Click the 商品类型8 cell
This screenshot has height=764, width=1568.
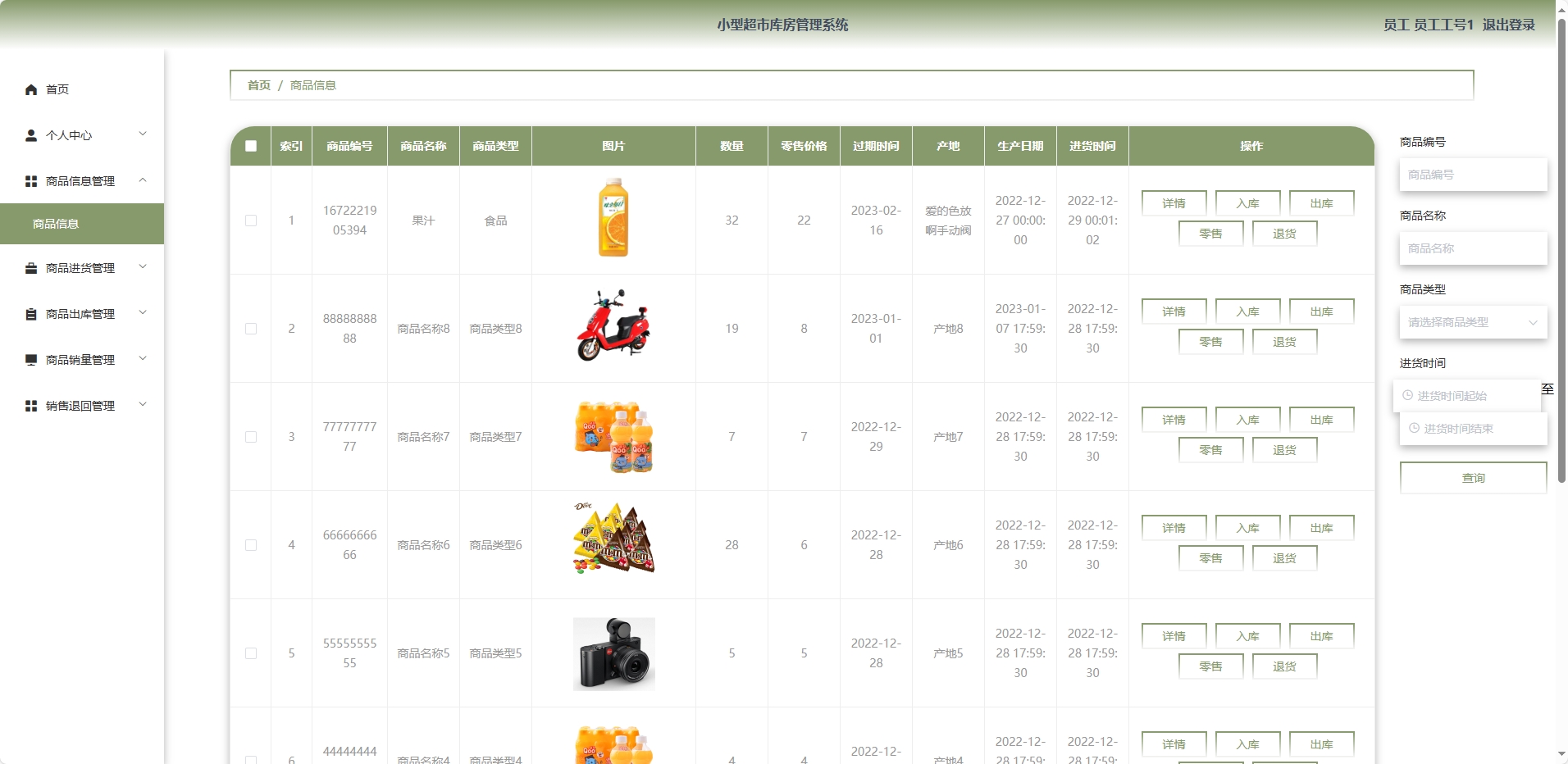pos(495,329)
